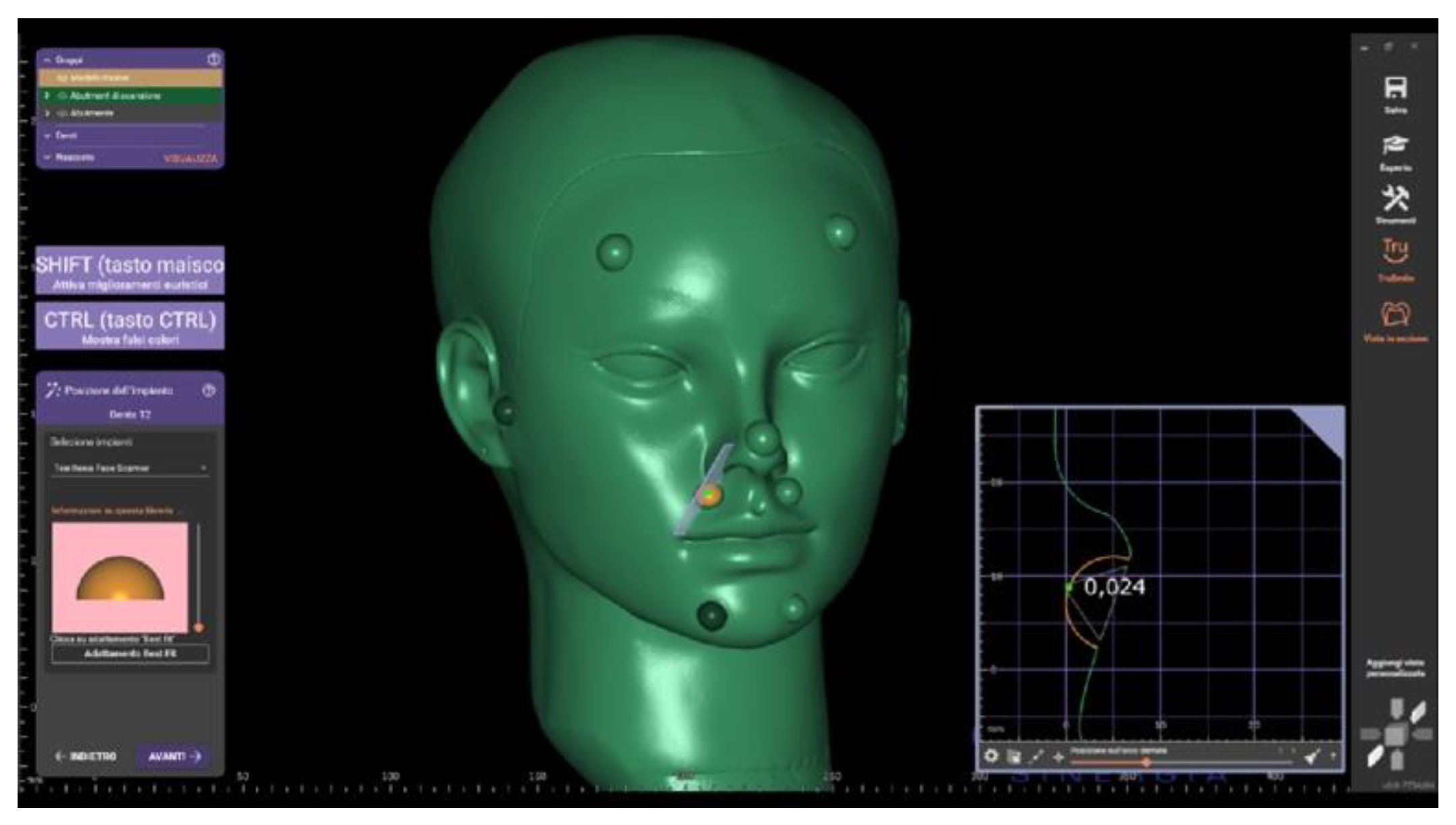The height and width of the screenshot is (825, 1456).
Task: Collapse the Gruppi section header
Action: click(47, 60)
